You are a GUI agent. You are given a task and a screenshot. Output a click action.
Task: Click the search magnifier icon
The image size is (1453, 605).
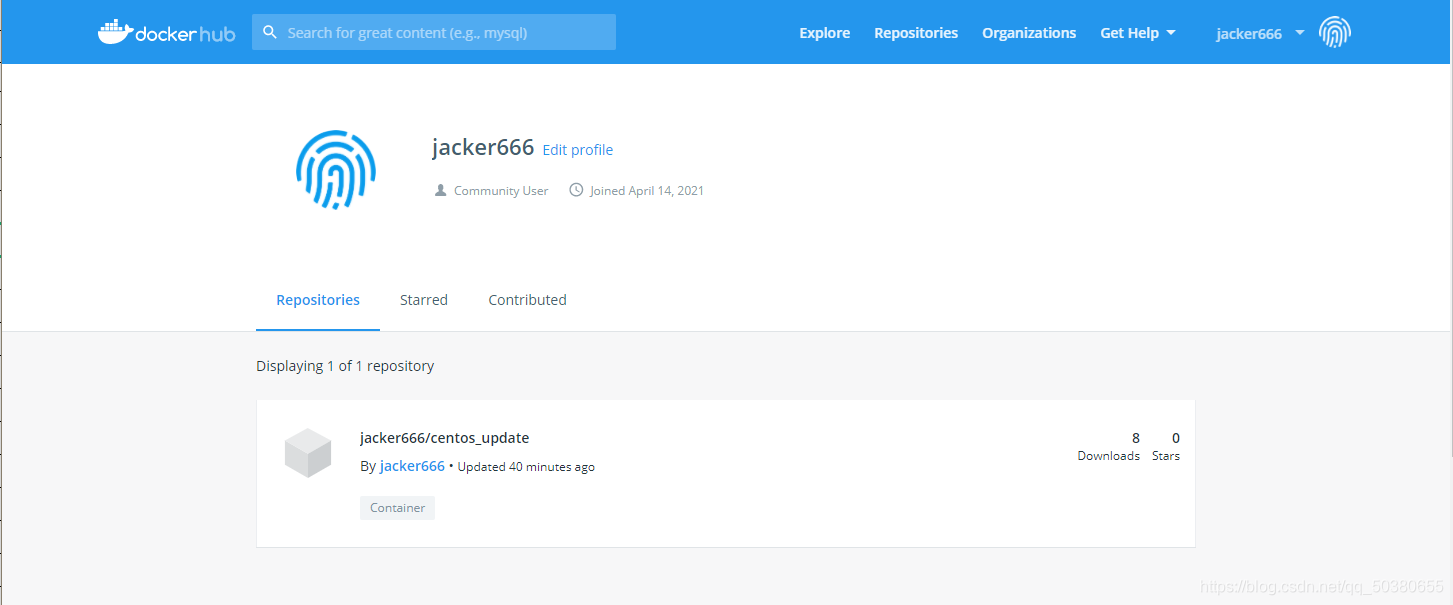(x=270, y=31)
